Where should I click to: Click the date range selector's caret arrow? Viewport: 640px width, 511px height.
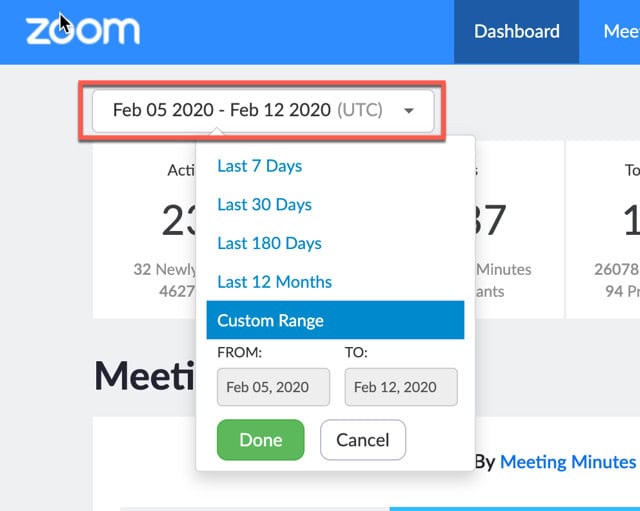coord(409,111)
